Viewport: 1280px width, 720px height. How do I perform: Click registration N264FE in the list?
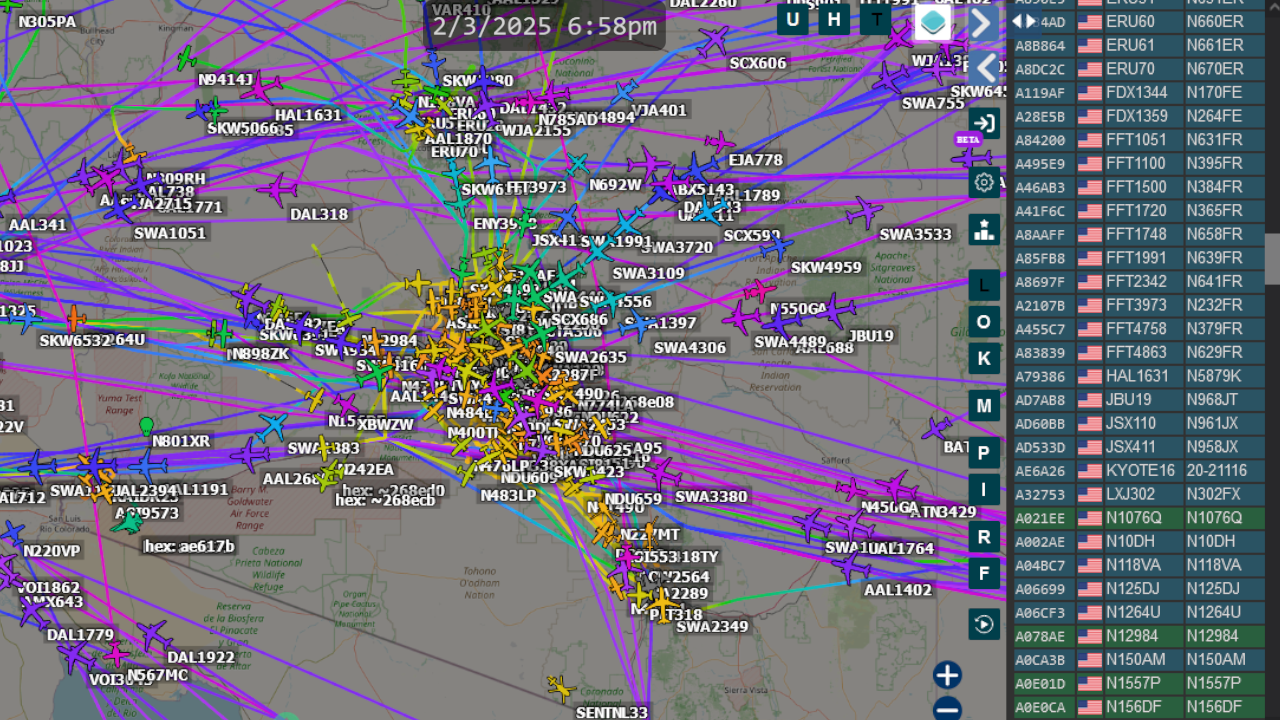pos(1214,117)
